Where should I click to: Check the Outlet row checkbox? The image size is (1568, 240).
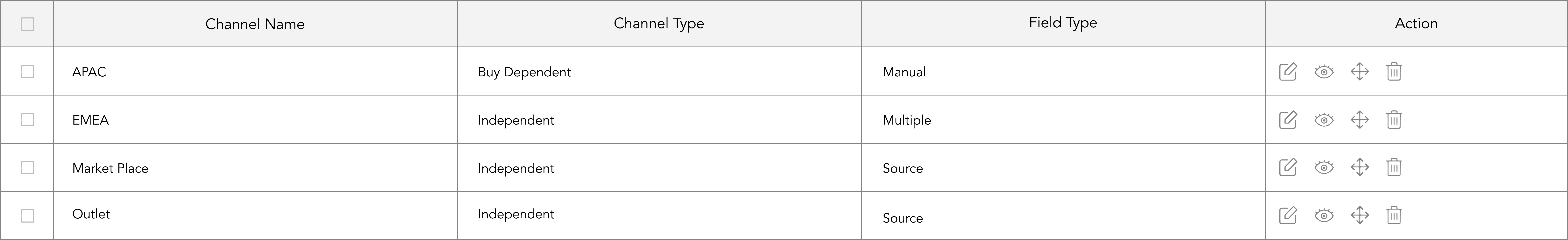click(x=27, y=216)
